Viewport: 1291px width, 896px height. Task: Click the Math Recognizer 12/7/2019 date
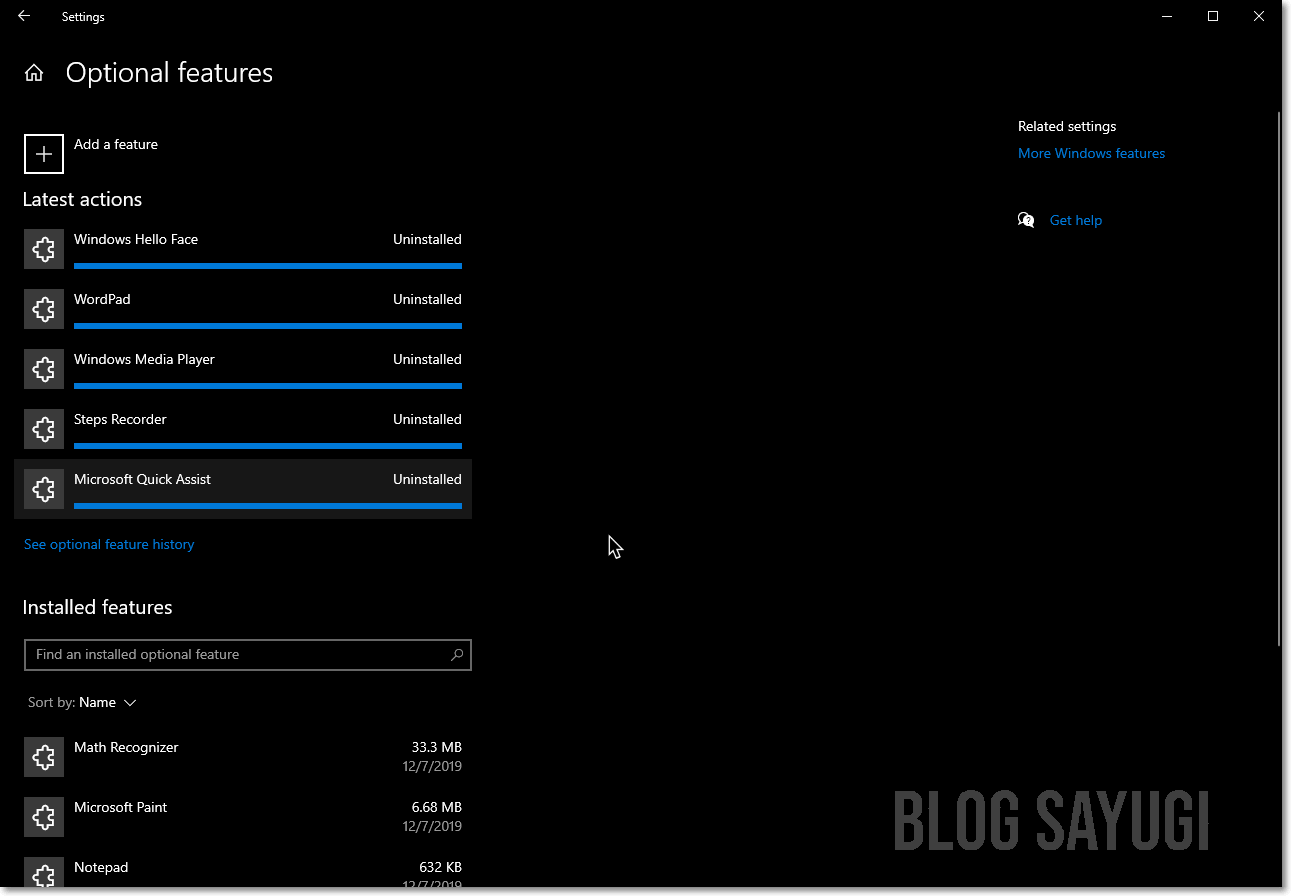(x=432, y=767)
